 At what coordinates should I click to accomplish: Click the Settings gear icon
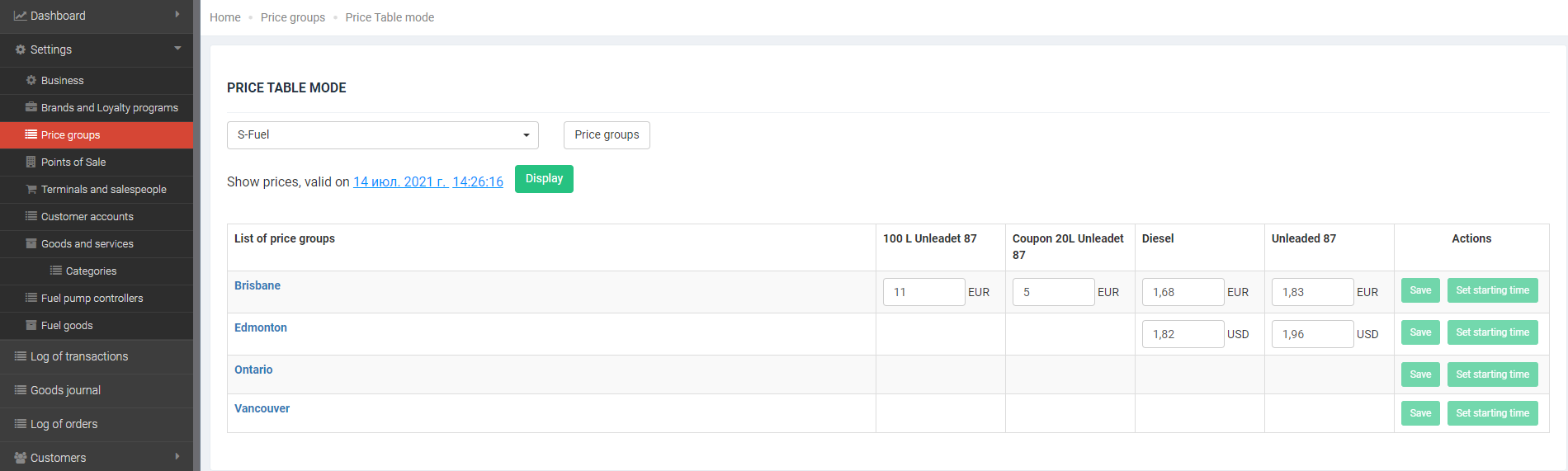pyautogui.click(x=21, y=49)
